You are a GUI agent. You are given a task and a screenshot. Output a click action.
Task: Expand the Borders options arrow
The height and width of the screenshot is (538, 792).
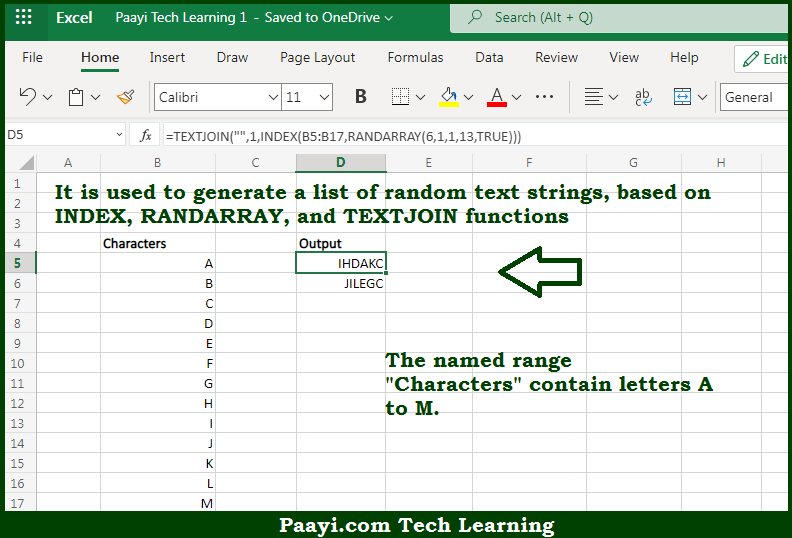pos(420,97)
